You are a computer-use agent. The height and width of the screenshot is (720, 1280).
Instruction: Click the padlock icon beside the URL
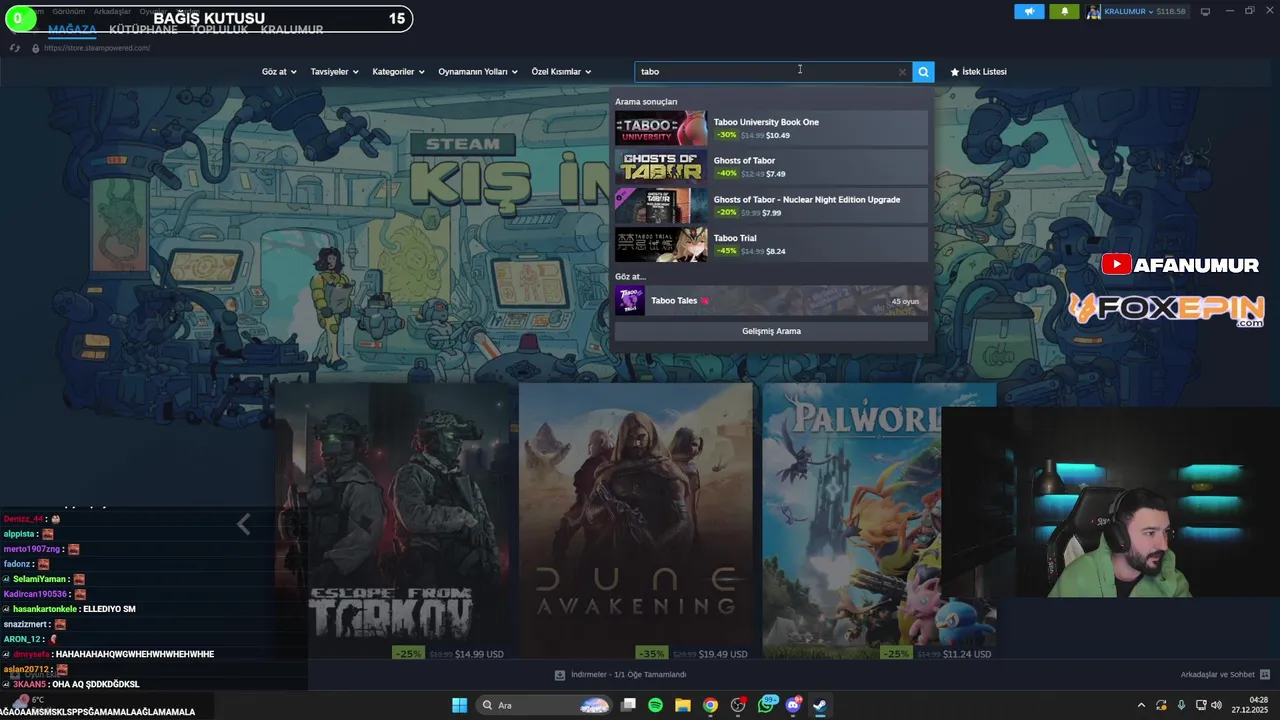tap(35, 48)
